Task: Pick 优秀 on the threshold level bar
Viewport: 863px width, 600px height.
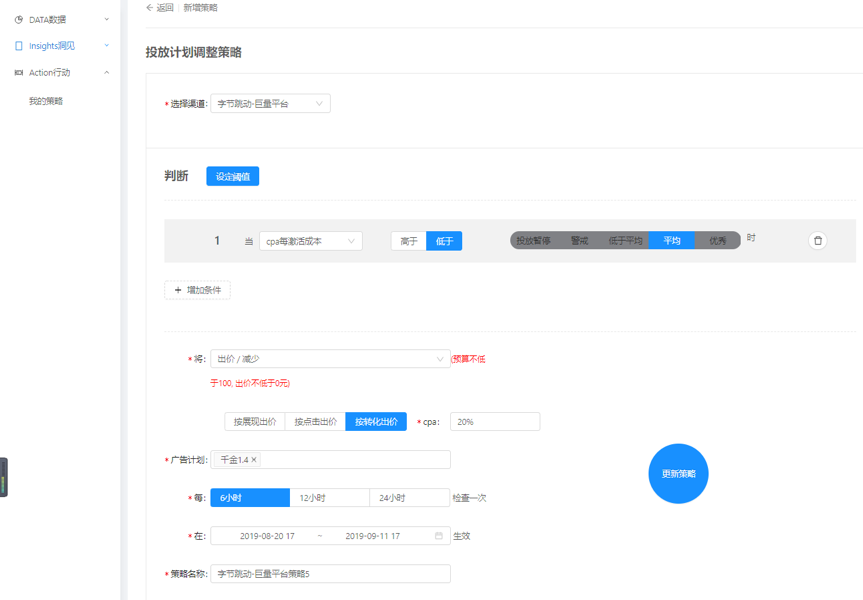Action: pos(718,241)
